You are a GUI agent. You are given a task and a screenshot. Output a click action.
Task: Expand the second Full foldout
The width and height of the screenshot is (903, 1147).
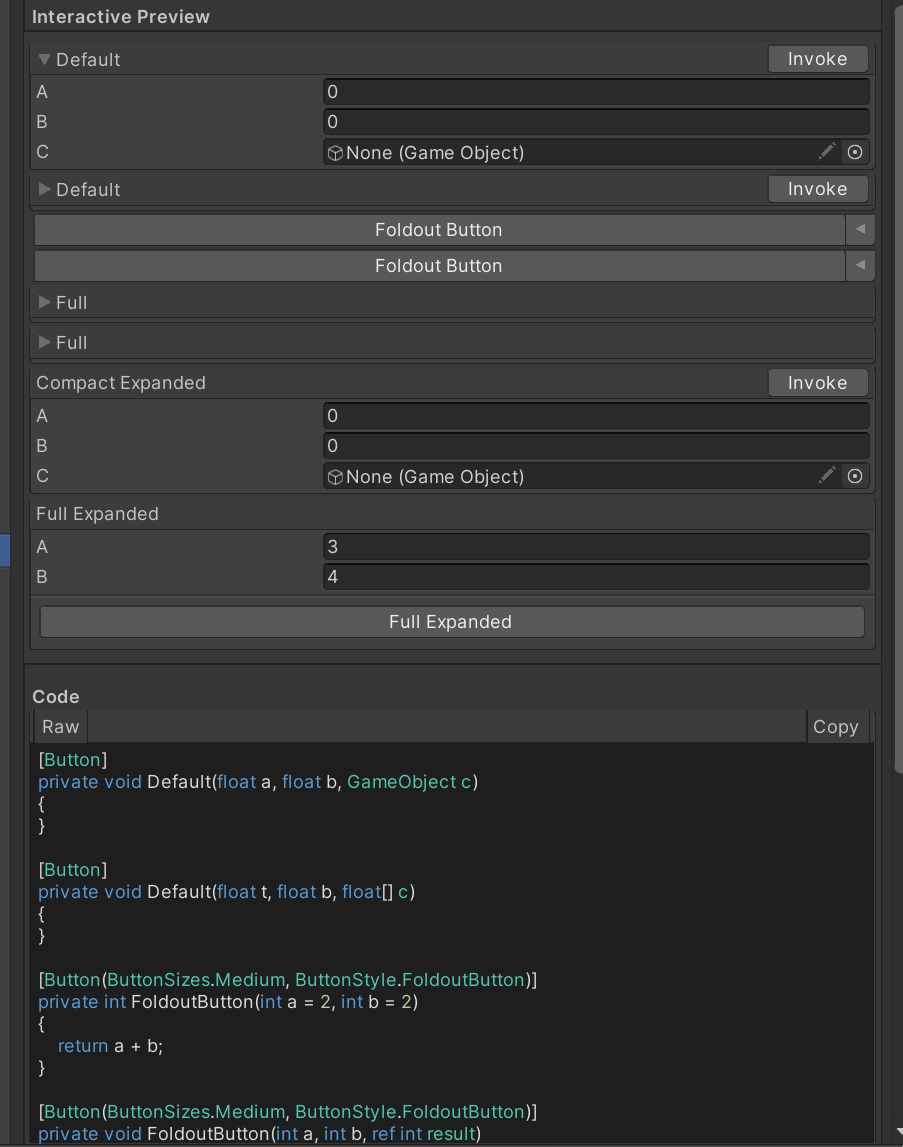coord(43,342)
